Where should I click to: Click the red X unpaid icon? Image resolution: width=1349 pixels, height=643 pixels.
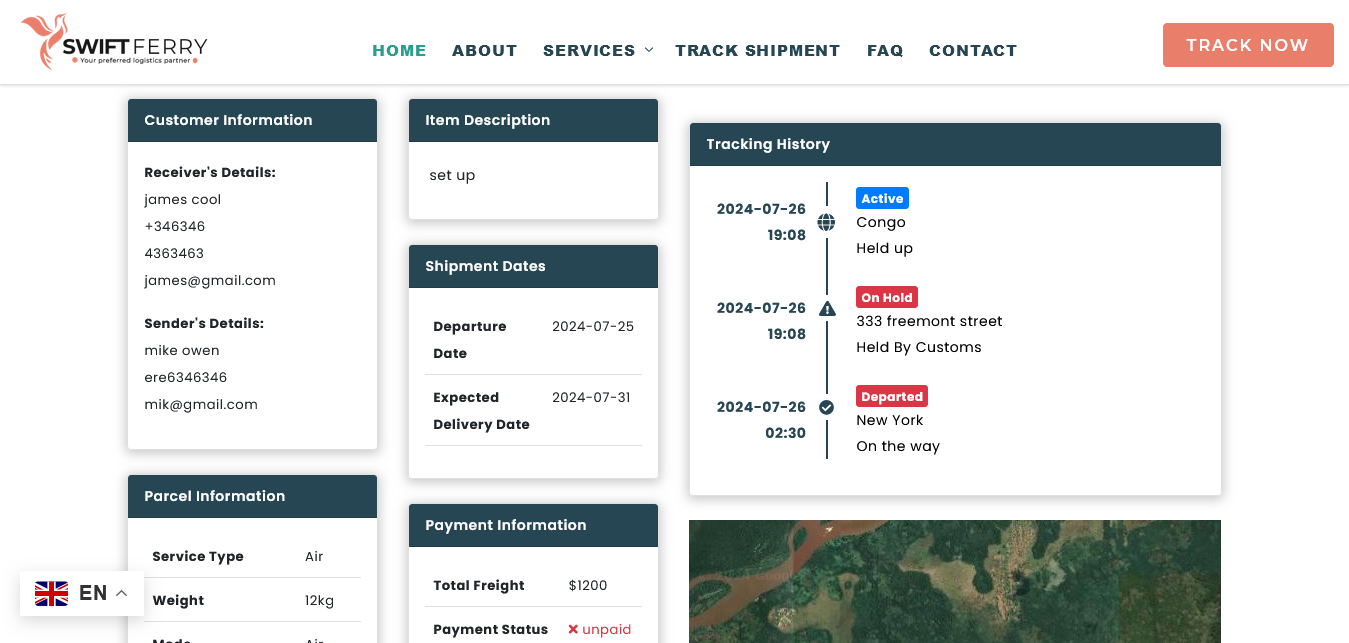pos(573,629)
